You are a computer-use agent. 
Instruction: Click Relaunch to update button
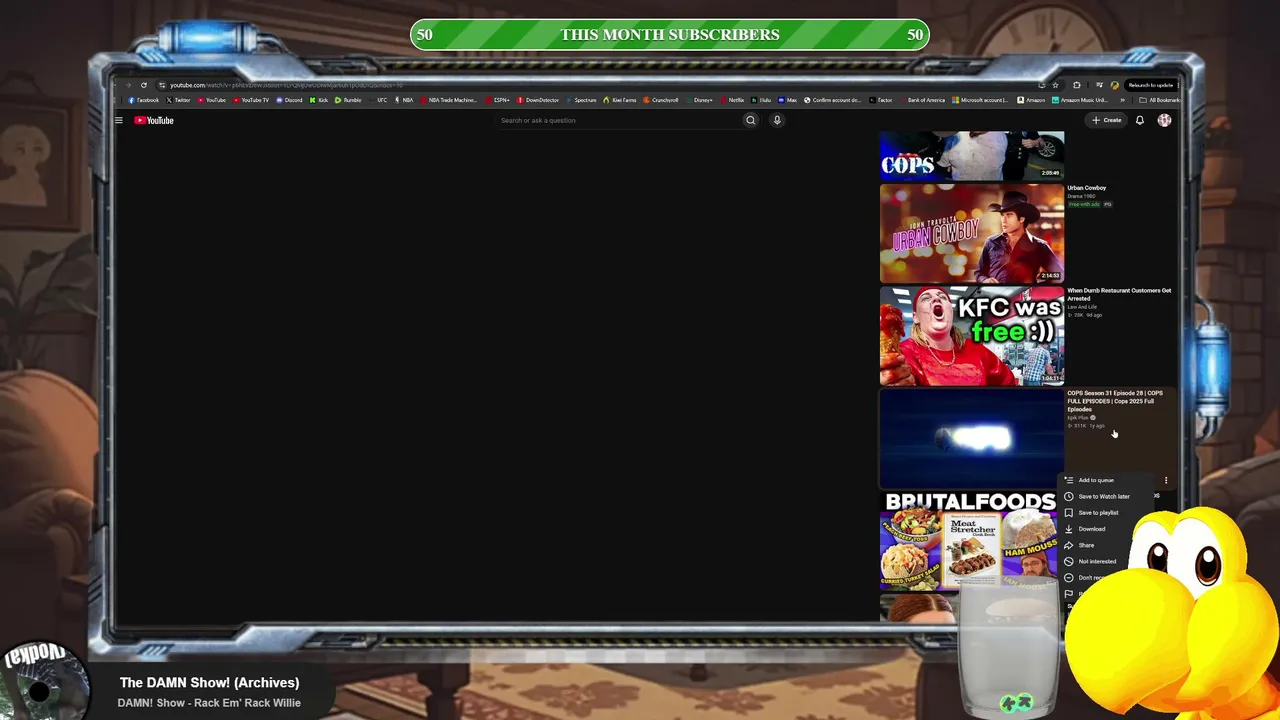click(x=1151, y=85)
